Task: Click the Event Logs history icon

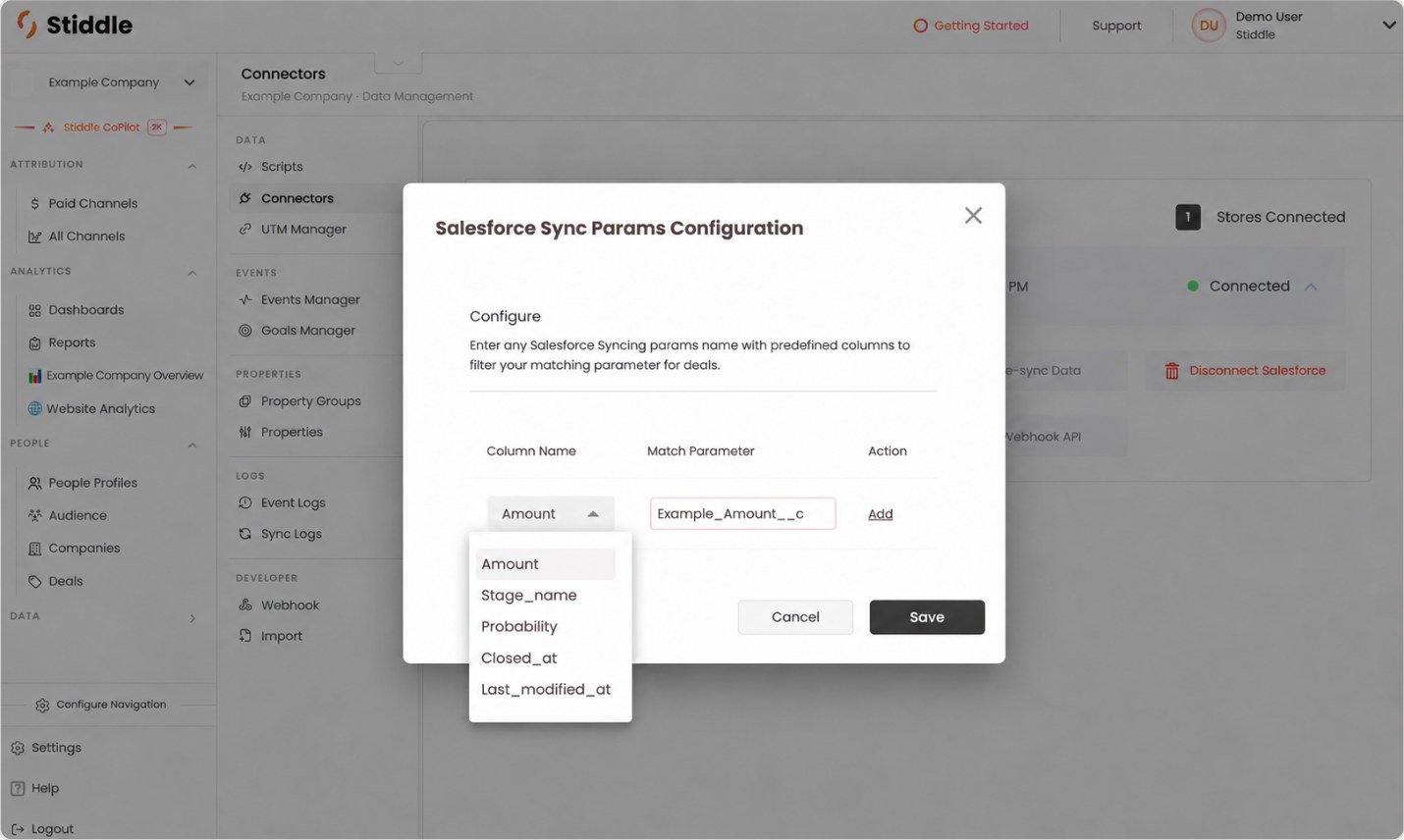Action: tap(245, 502)
